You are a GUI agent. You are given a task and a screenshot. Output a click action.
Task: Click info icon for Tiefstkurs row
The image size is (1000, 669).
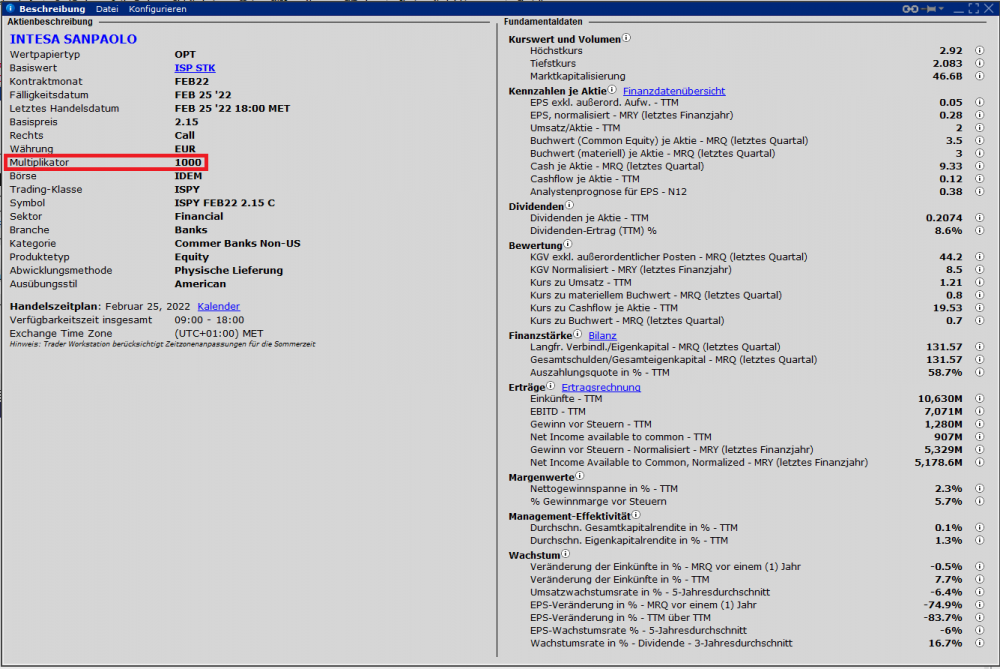pos(980,63)
